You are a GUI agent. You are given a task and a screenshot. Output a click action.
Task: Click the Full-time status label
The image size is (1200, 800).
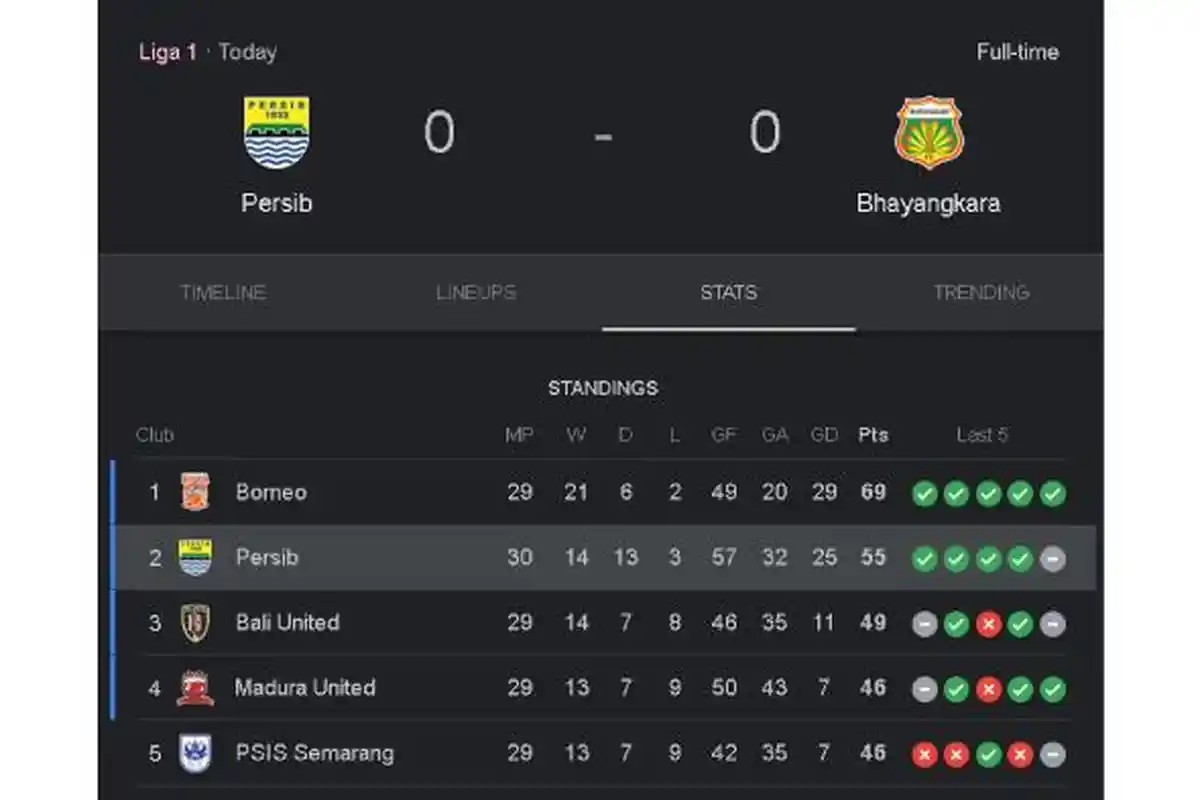point(1017,52)
